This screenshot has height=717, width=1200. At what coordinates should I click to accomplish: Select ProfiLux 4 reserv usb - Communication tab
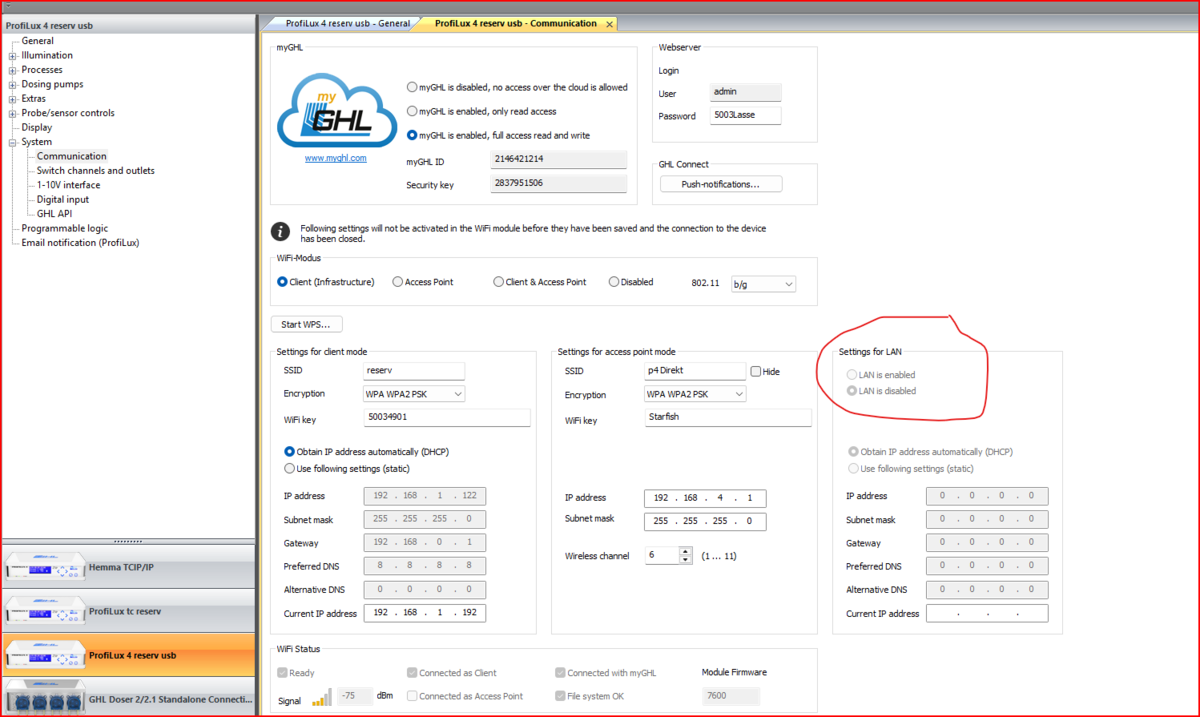(515, 23)
